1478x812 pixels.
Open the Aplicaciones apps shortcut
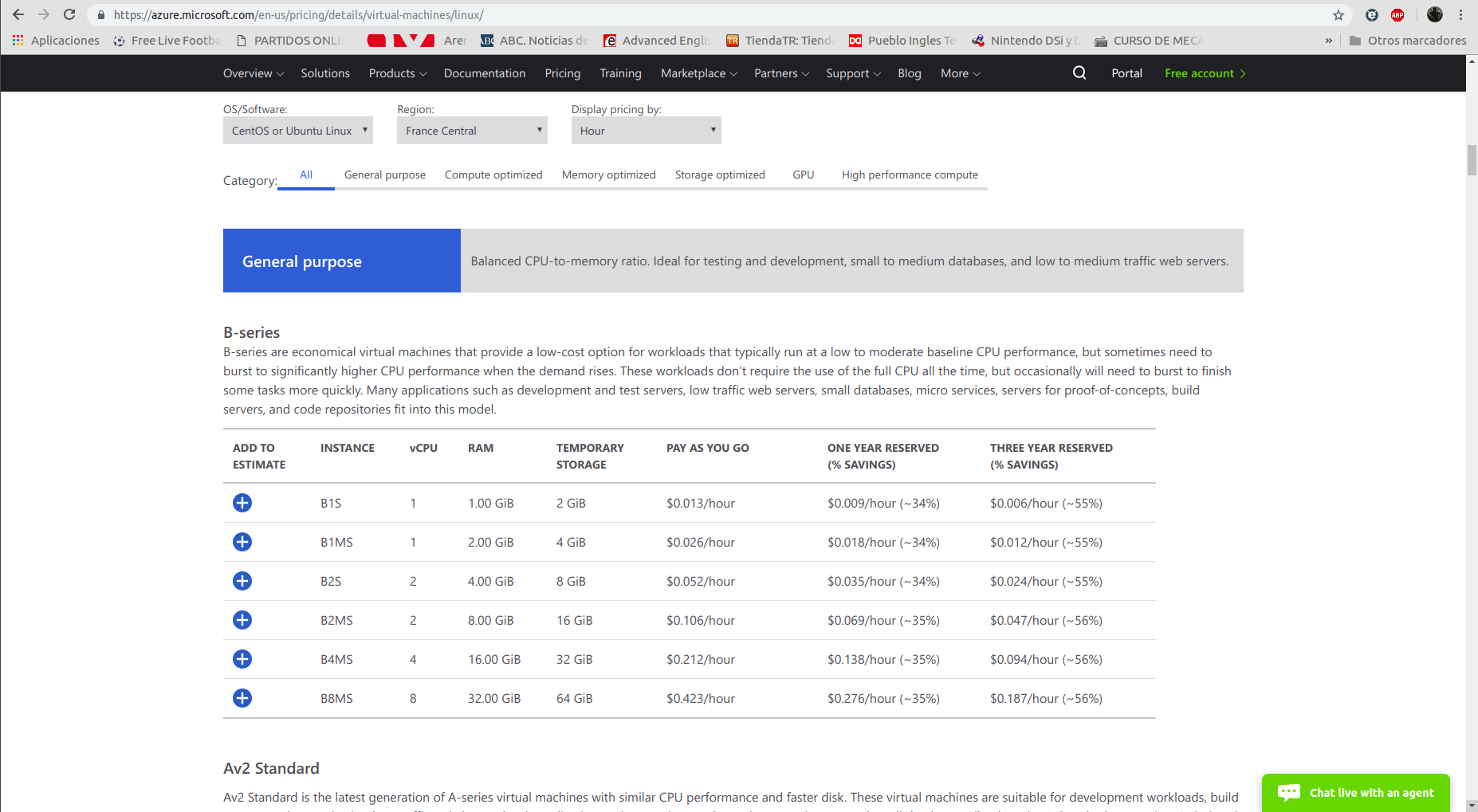point(56,41)
